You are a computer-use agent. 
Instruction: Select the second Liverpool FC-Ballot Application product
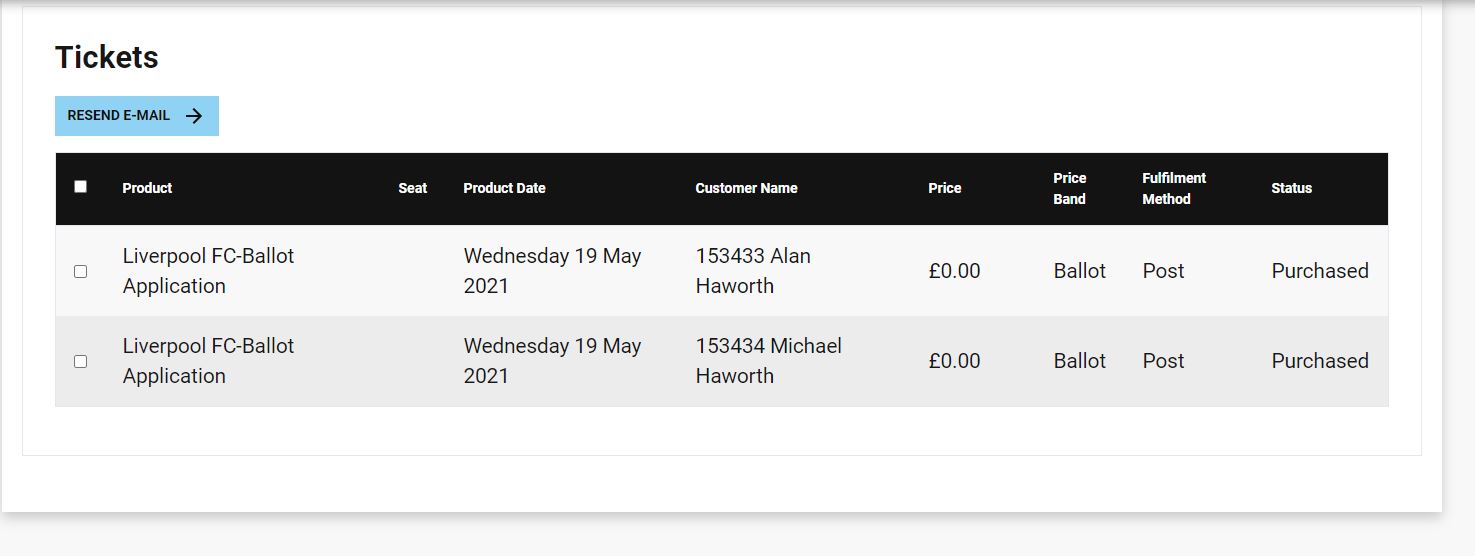pyautogui.click(x=208, y=361)
